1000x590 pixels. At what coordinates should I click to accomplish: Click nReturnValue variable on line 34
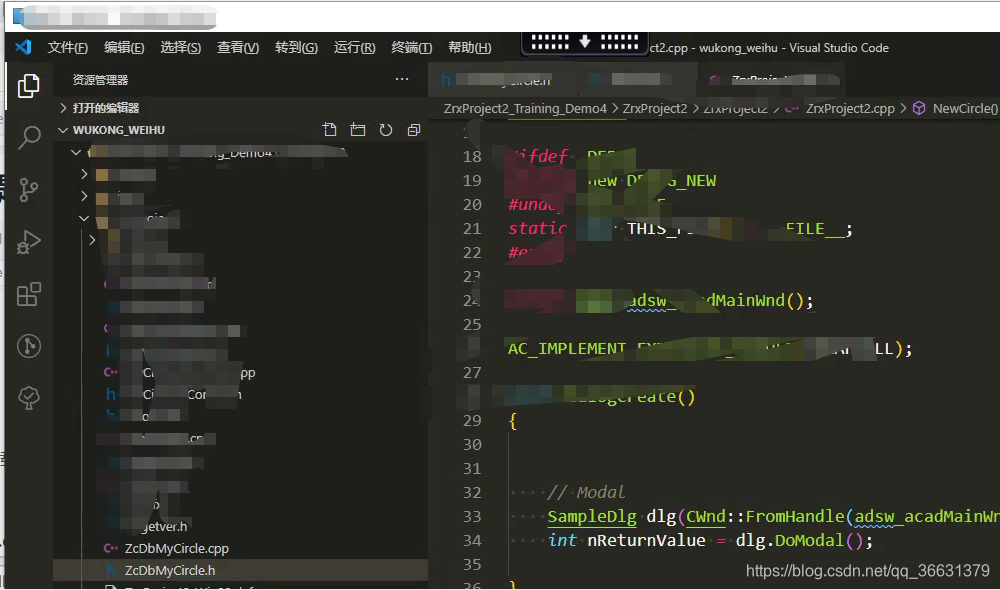pos(646,541)
